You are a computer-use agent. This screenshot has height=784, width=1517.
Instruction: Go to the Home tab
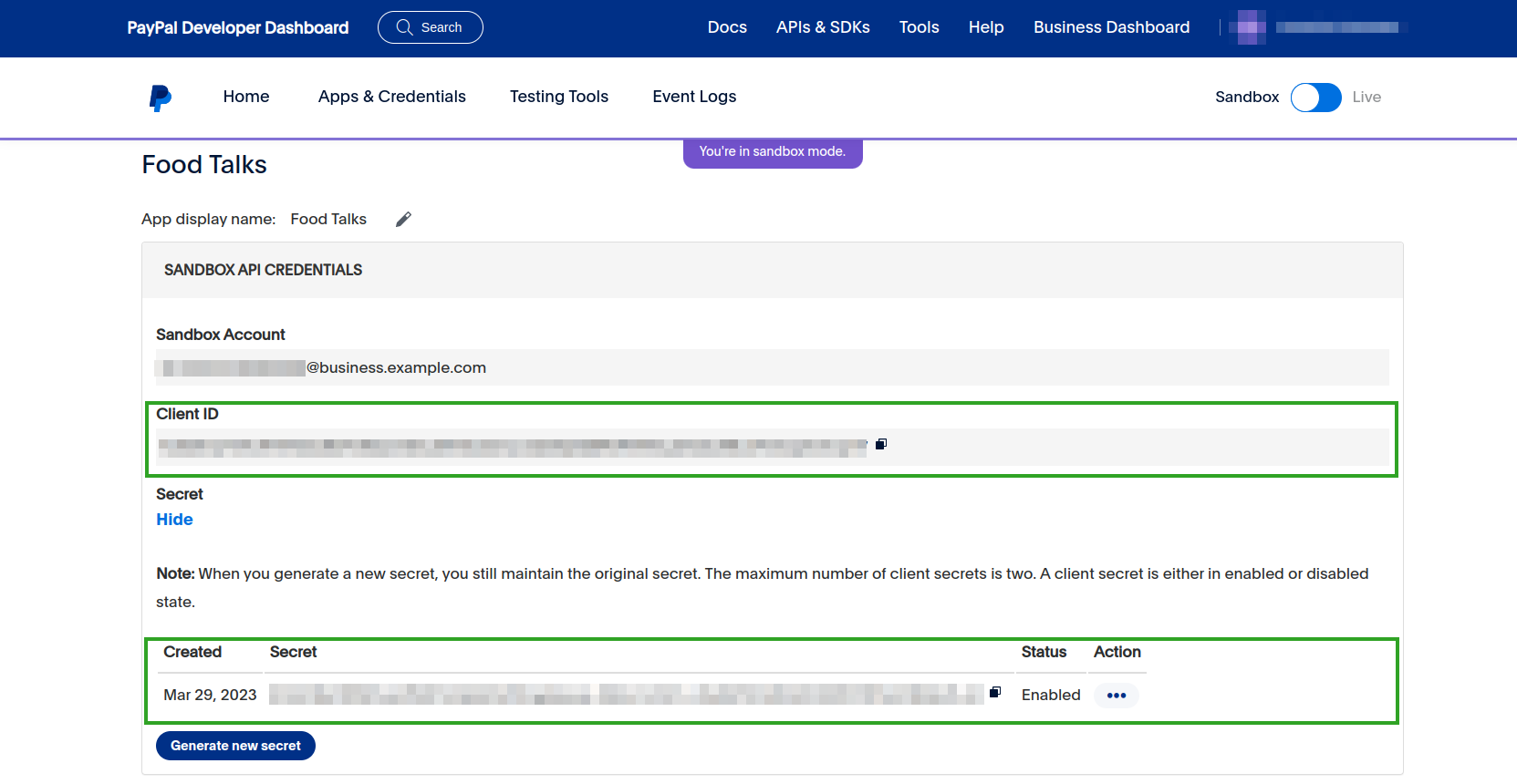click(x=246, y=97)
